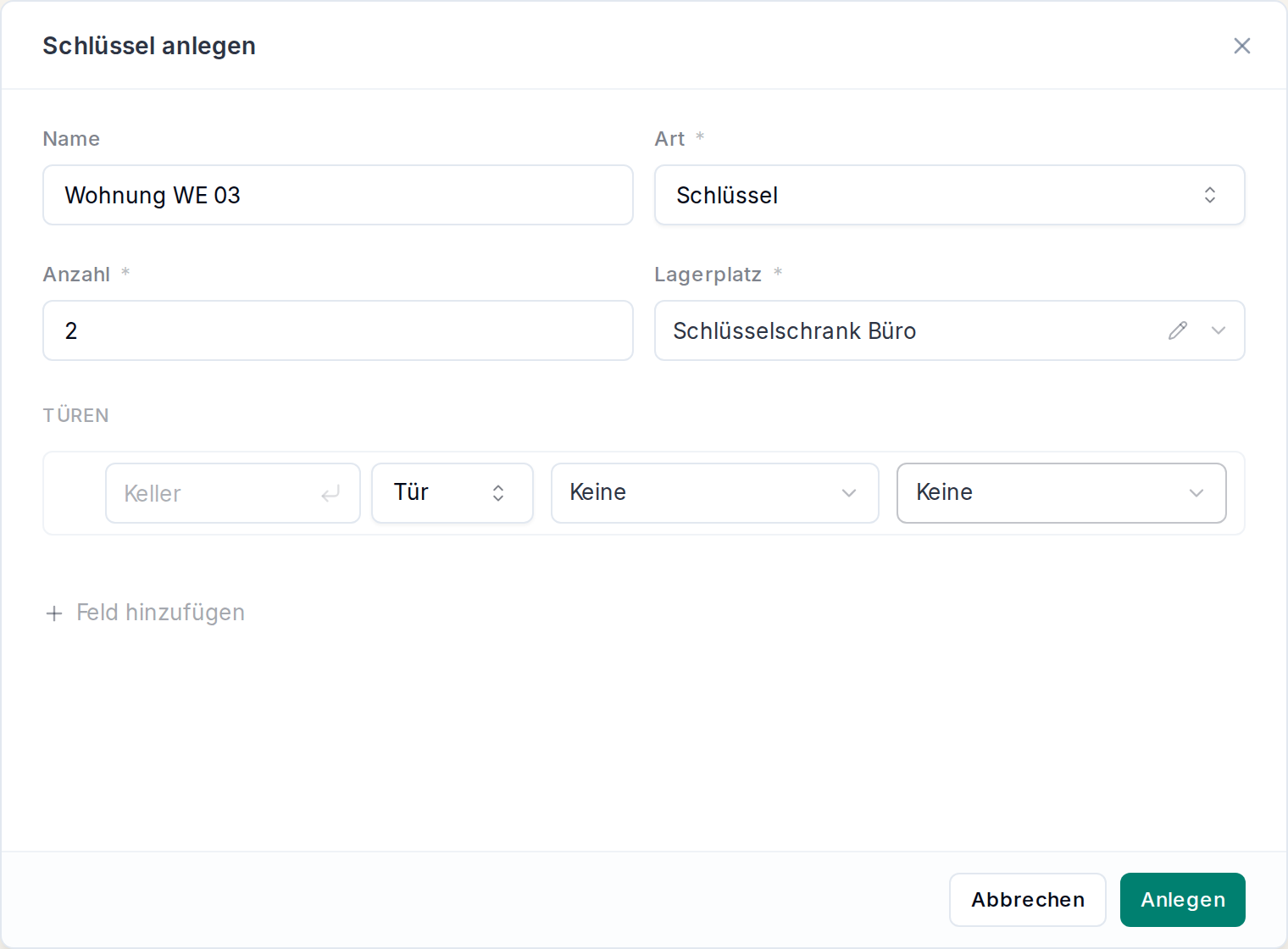Screen dimensions: 1288x949
Task: Open the Schlüsselschrank Büro Lagerplatz dropdown
Action: [950, 330]
